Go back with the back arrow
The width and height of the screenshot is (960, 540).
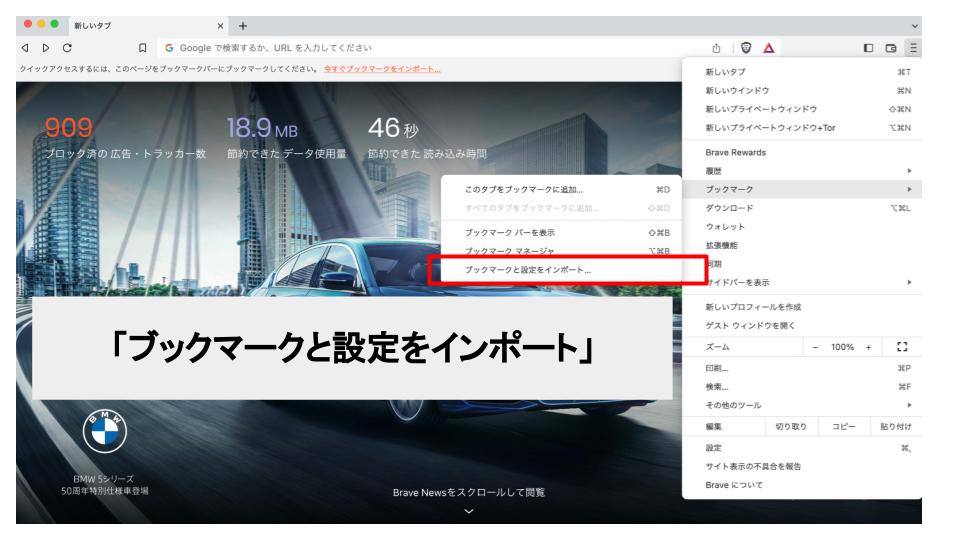pos(25,48)
